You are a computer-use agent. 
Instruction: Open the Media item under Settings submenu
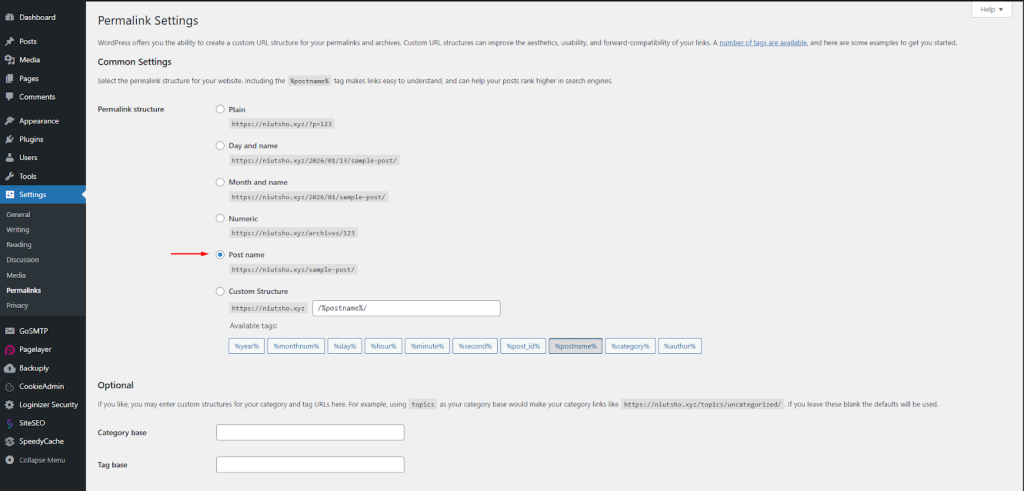coord(16,276)
